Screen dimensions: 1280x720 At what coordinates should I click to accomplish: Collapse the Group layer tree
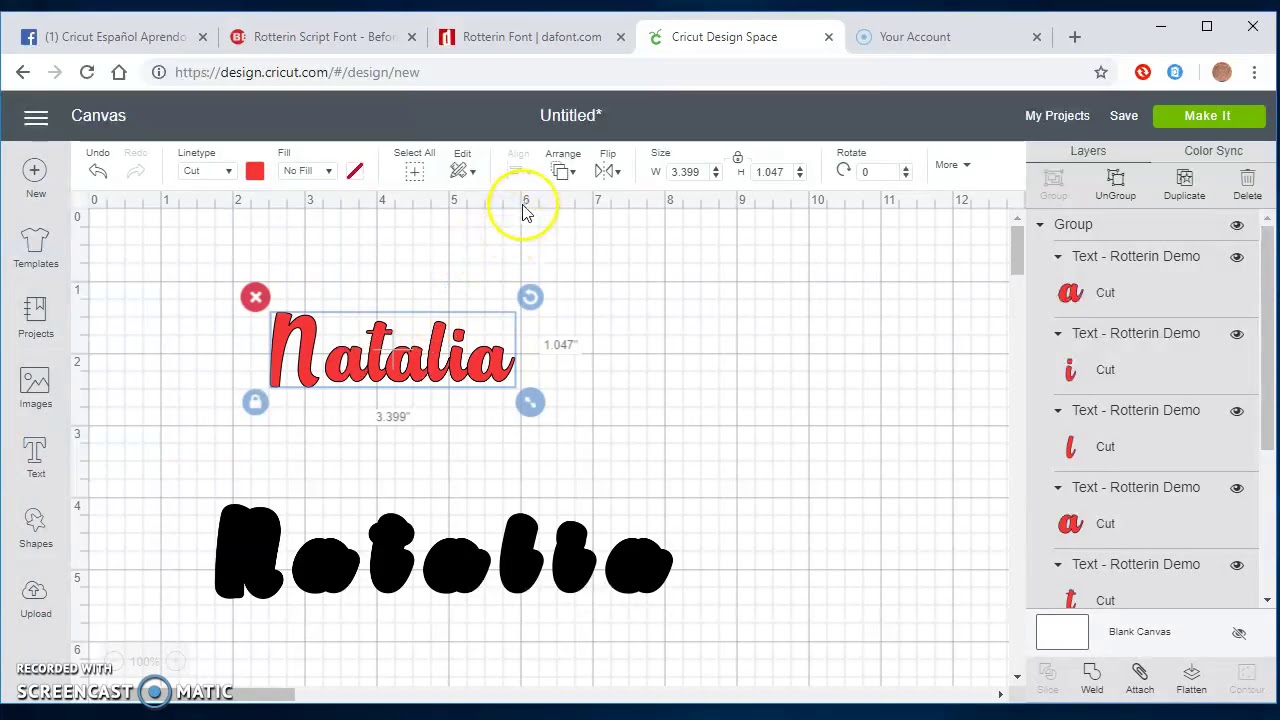1040,225
